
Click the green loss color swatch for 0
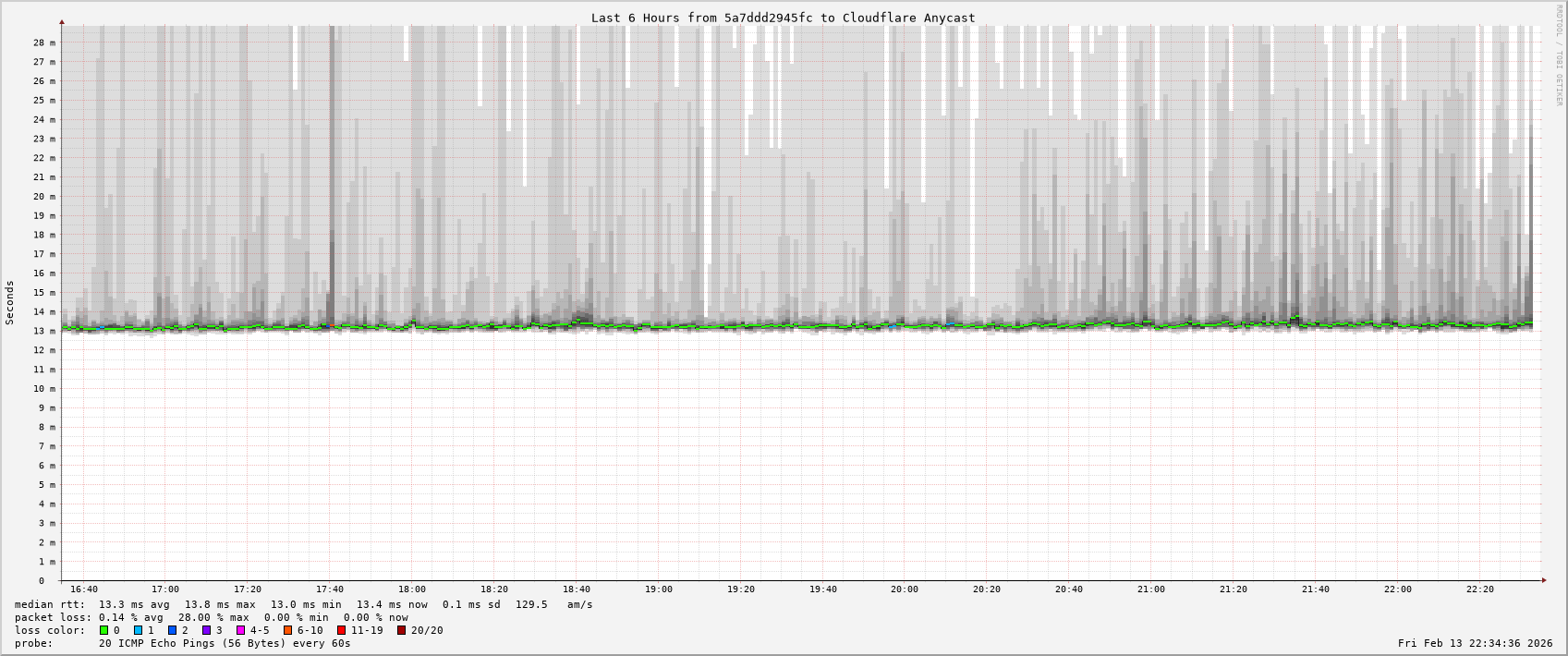tap(104, 630)
